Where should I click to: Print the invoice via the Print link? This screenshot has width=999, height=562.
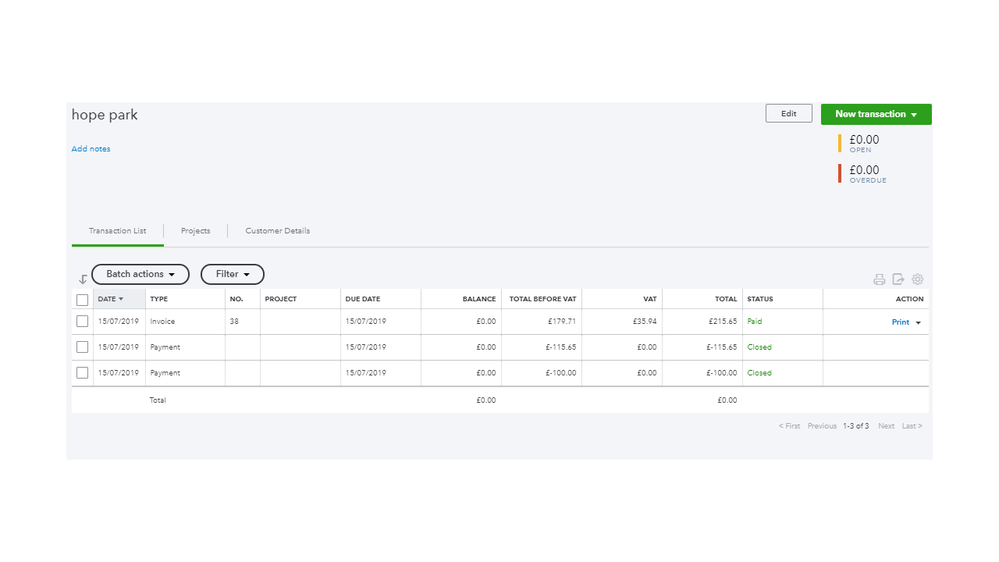(x=900, y=322)
